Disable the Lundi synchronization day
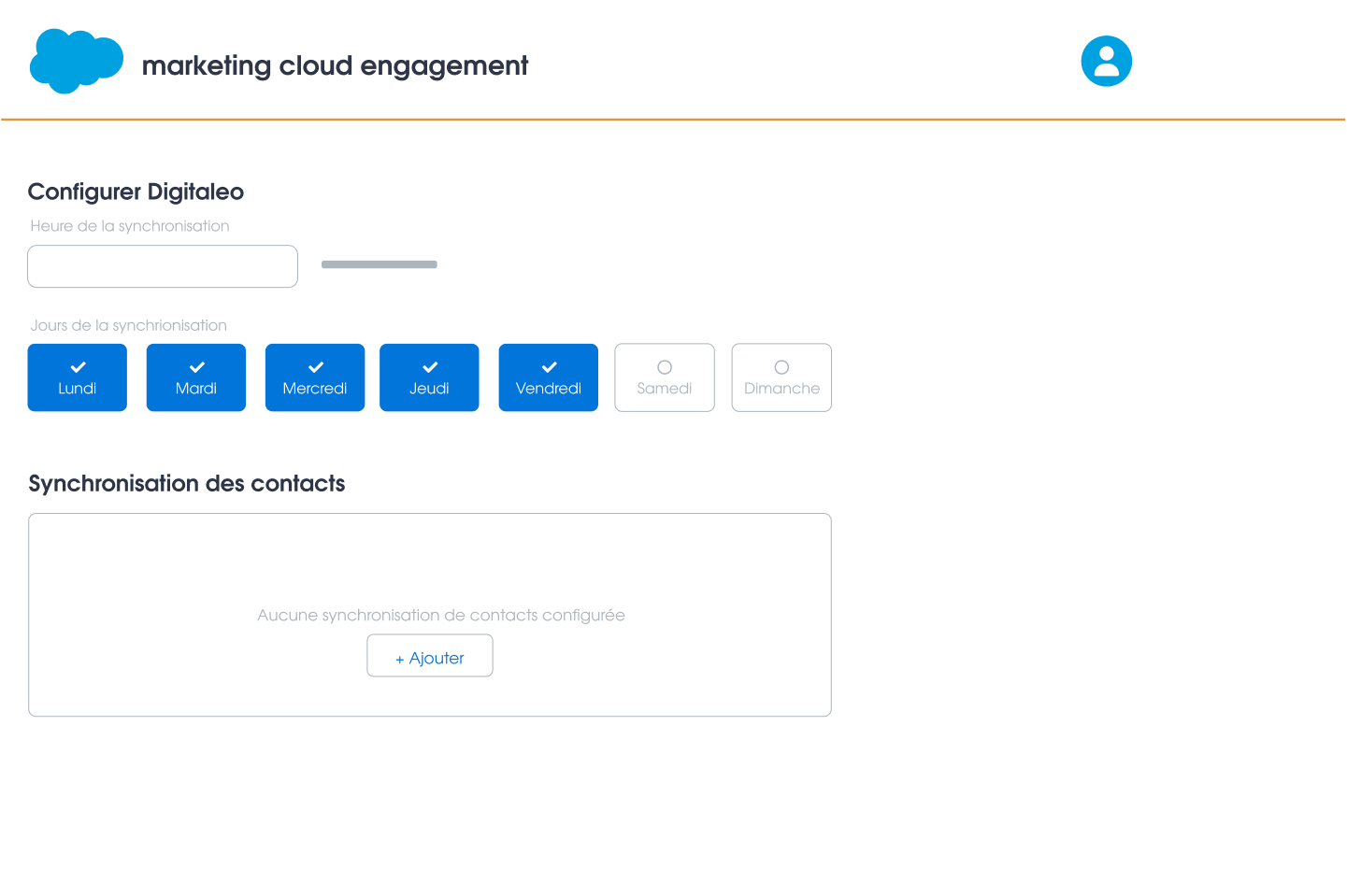The image size is (1347, 896). coord(77,377)
